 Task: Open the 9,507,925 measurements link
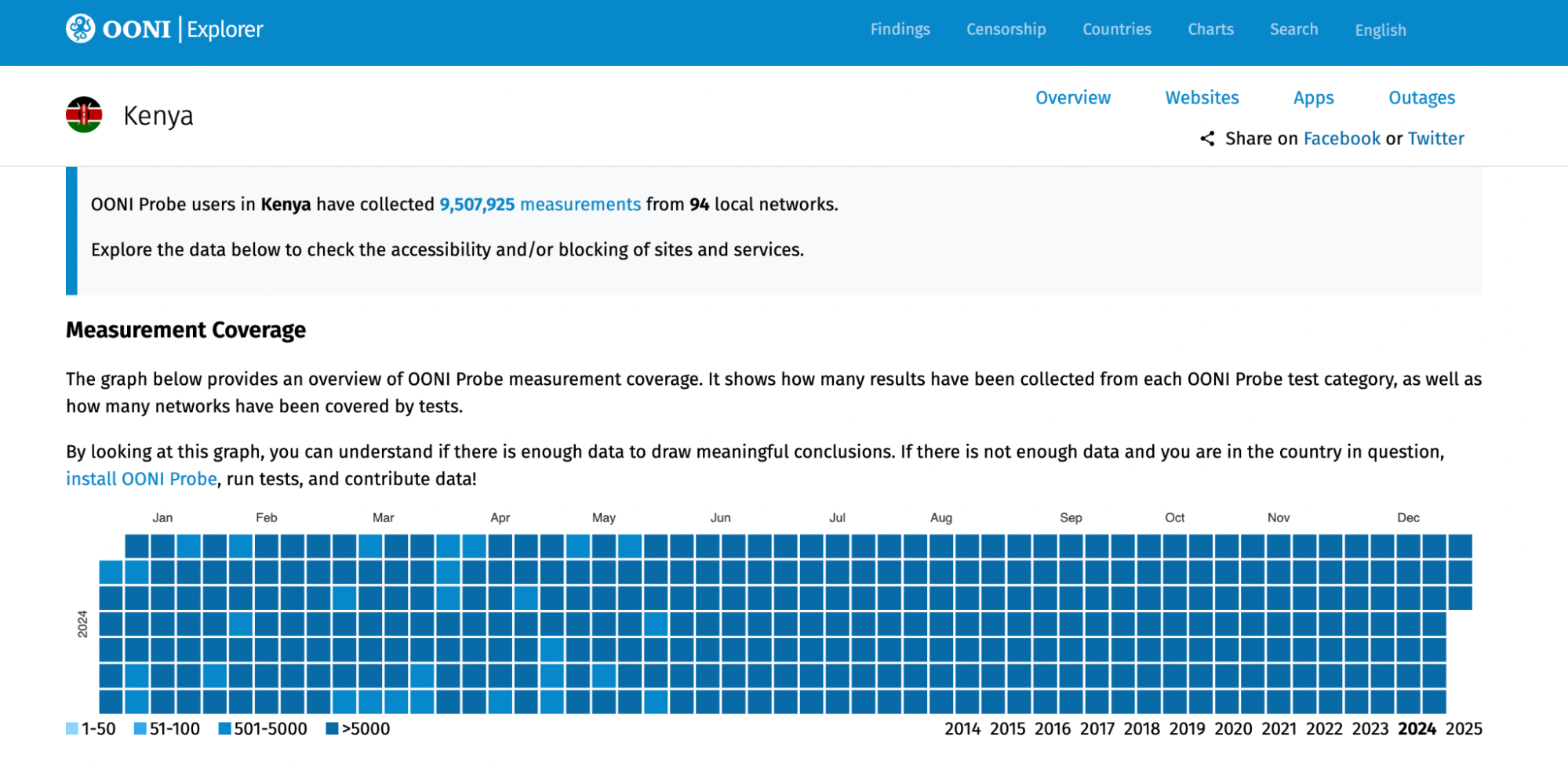click(540, 205)
